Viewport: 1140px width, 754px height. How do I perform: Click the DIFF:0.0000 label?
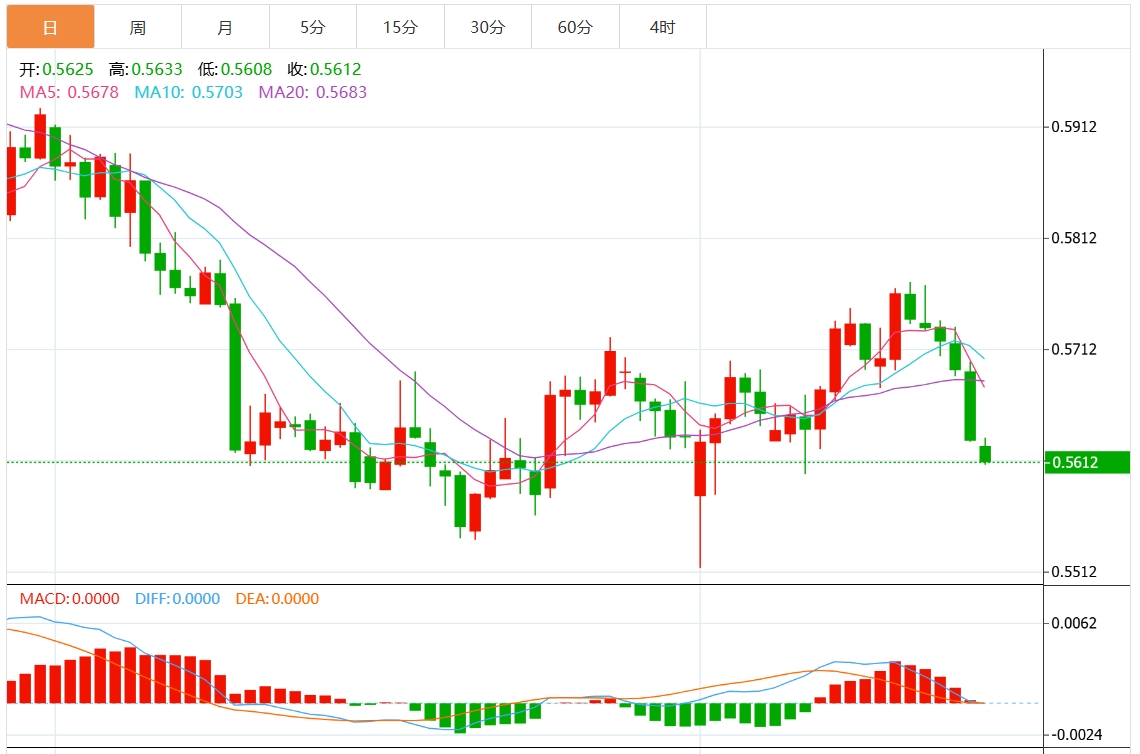pyautogui.click(x=177, y=598)
